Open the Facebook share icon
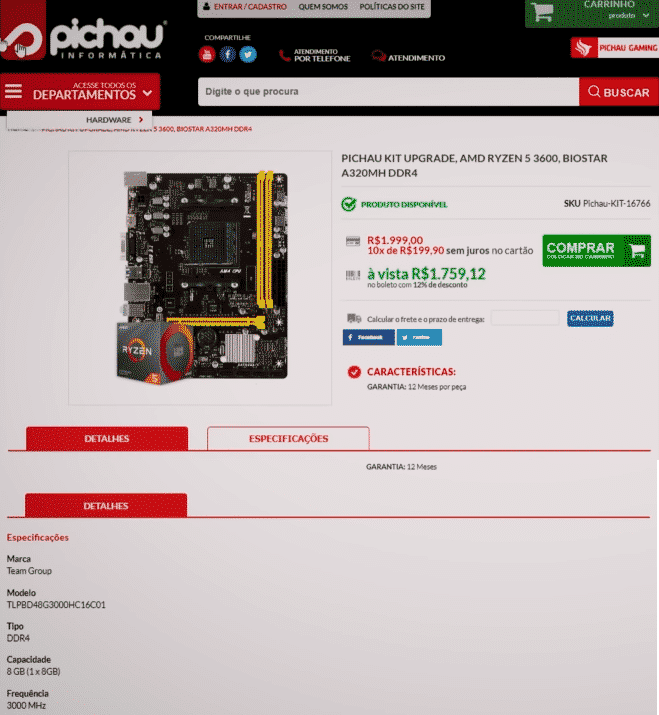Viewport: 659px width, 715px height. click(x=228, y=55)
